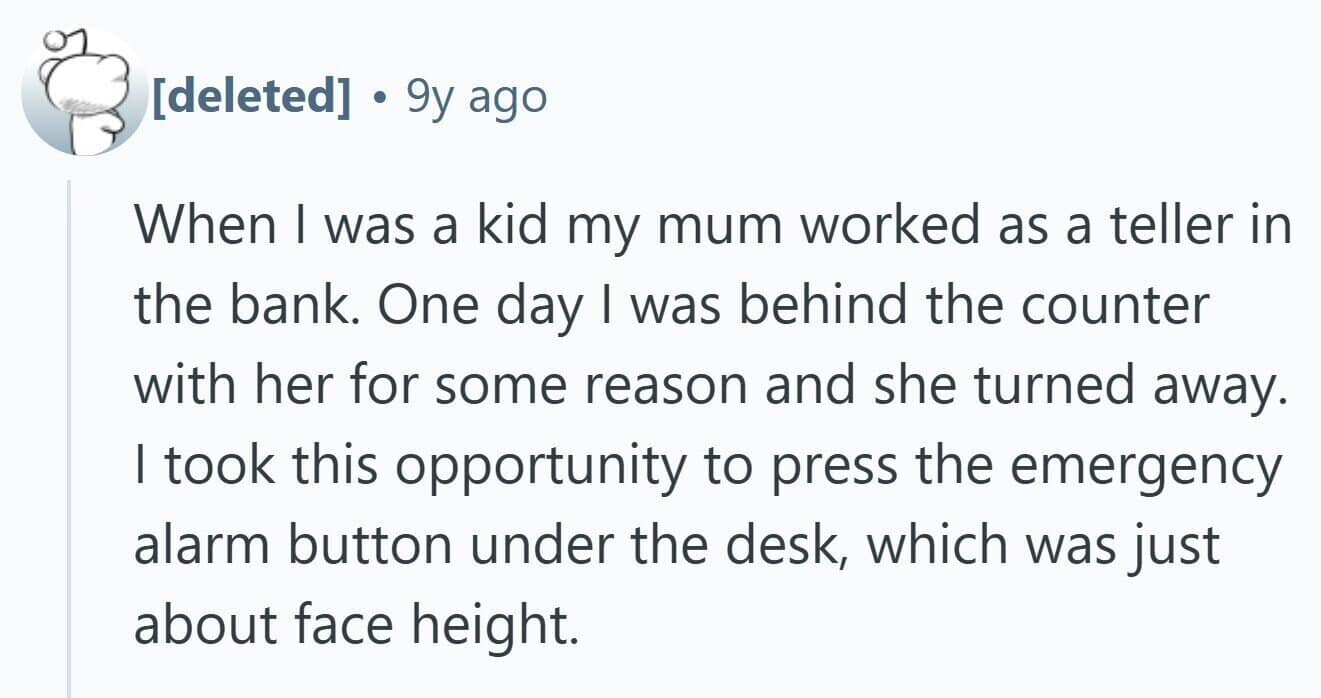Open the '9y ago' timestamp permalink

pos(477,97)
